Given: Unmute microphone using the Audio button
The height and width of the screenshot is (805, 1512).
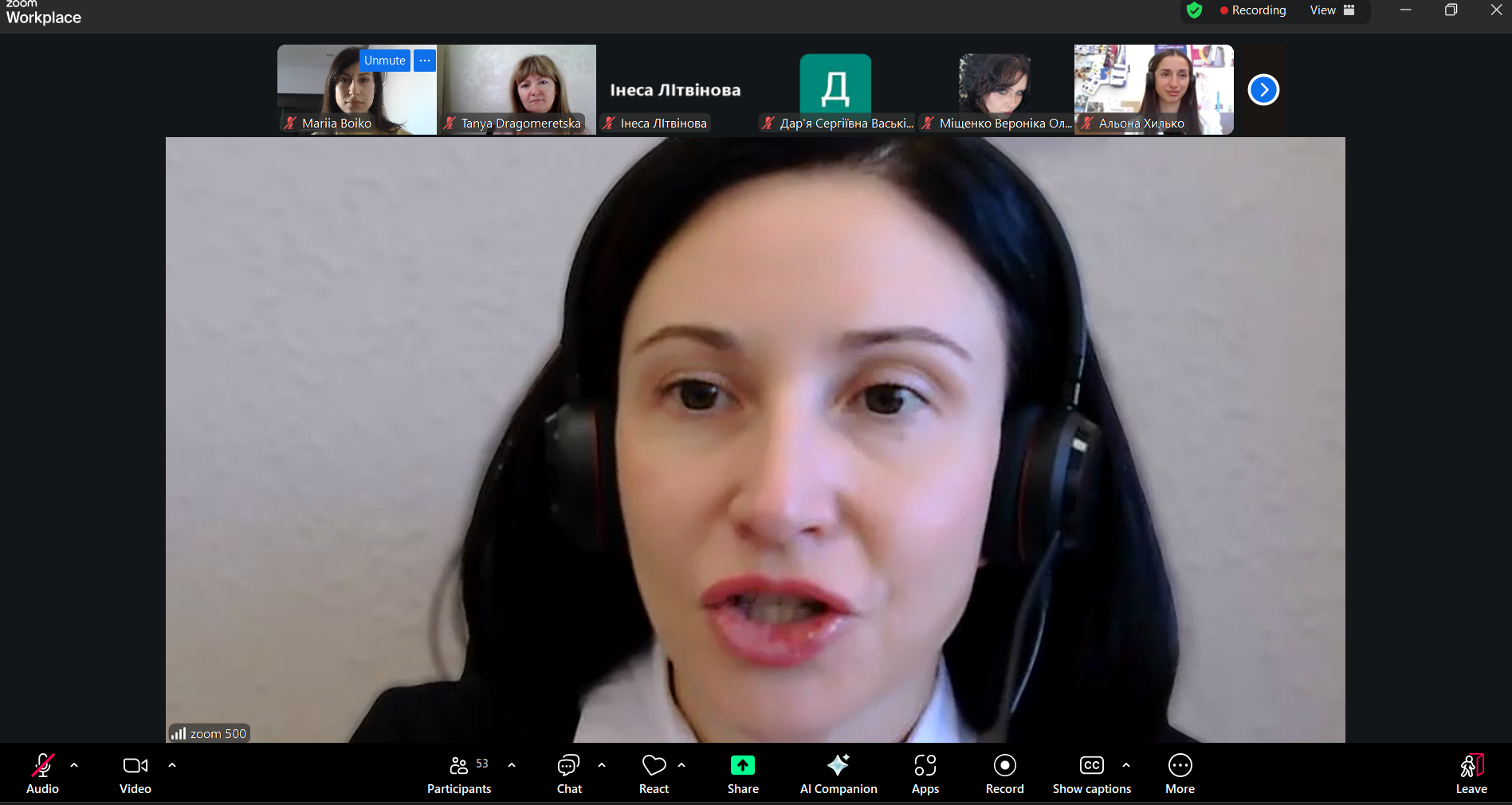Looking at the screenshot, I should coord(42,775).
